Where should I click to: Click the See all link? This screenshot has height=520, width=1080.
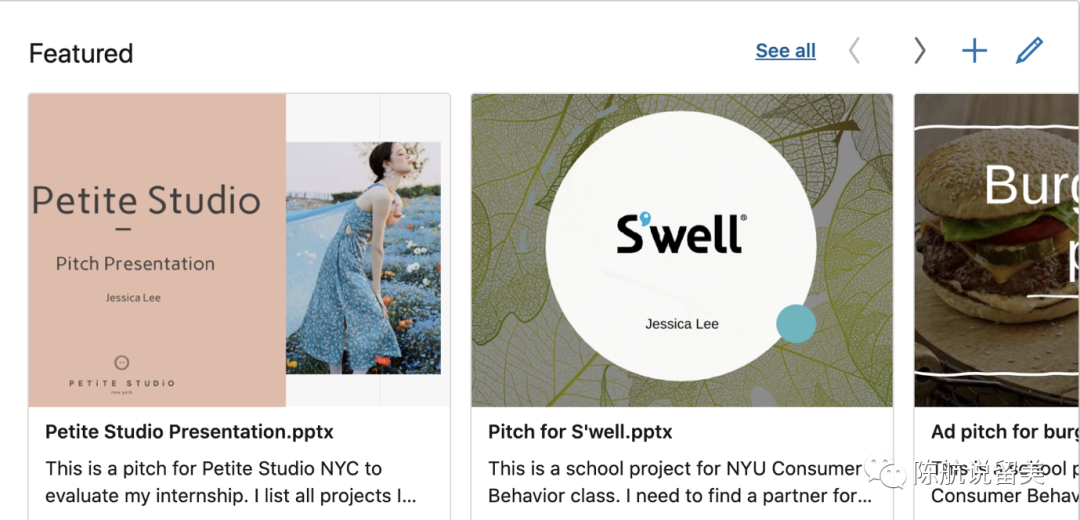pos(785,51)
